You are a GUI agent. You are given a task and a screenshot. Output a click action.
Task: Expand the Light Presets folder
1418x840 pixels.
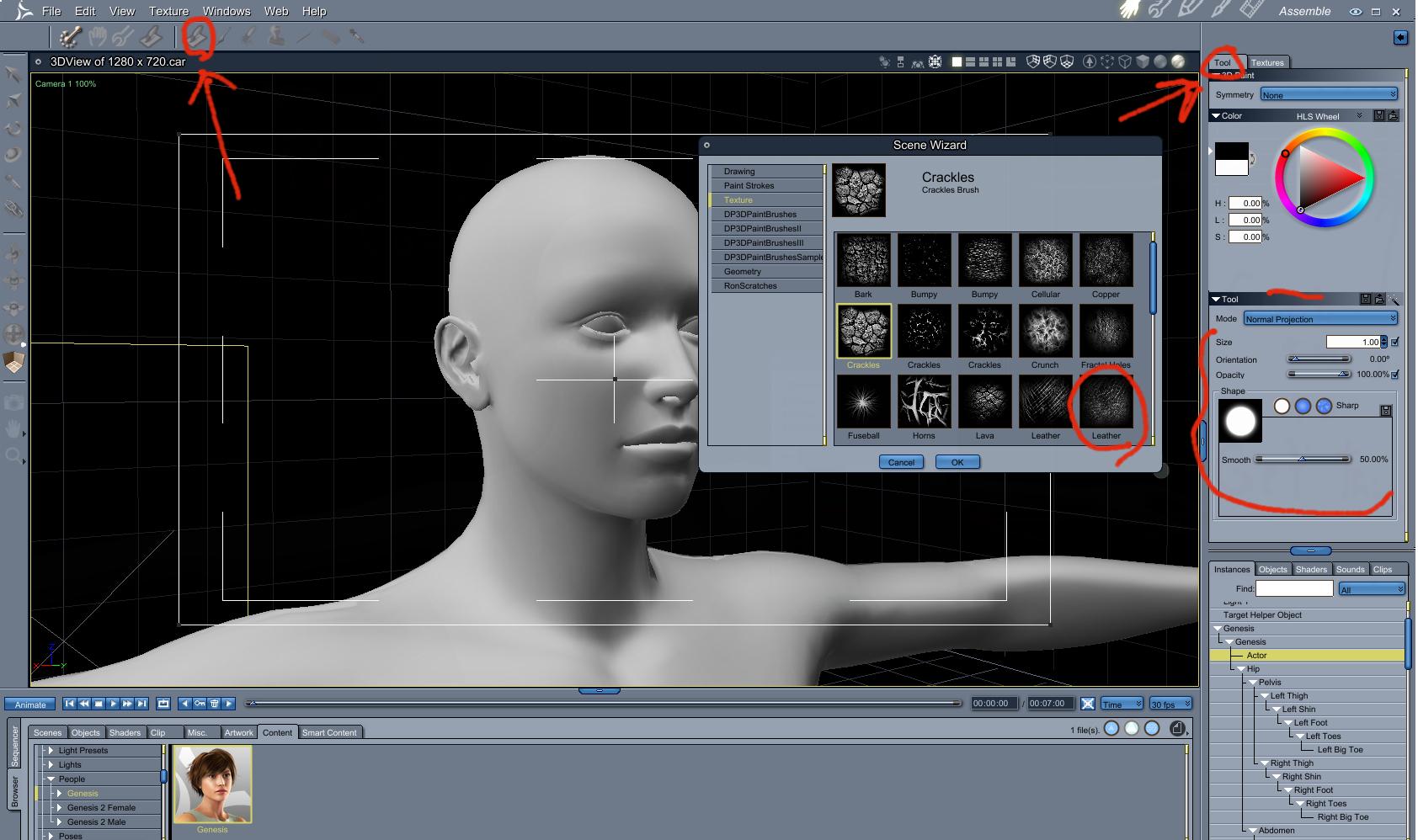[51, 751]
